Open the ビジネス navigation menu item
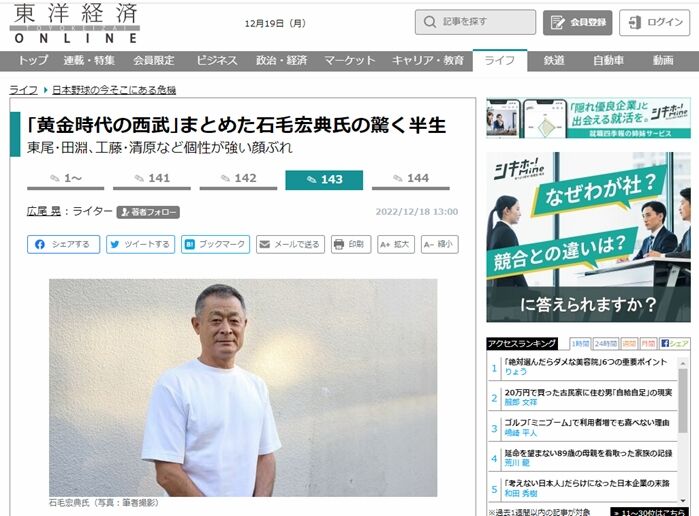699x516 pixels. click(x=217, y=61)
